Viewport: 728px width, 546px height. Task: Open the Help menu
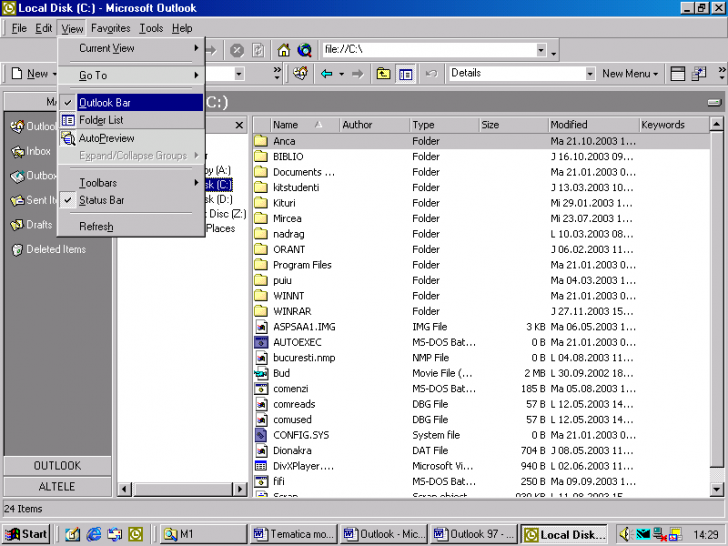point(182,28)
